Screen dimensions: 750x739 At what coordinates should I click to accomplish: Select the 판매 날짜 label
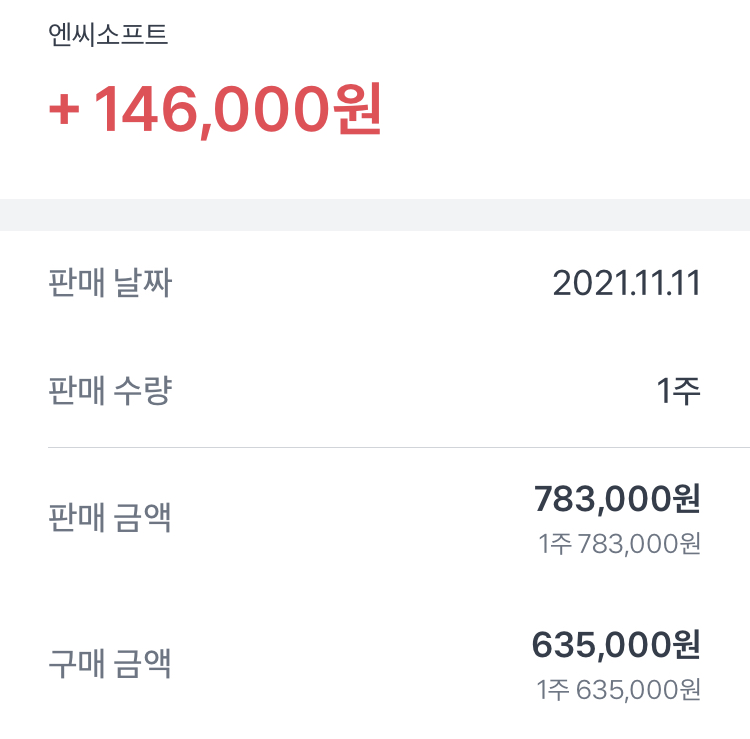110,284
